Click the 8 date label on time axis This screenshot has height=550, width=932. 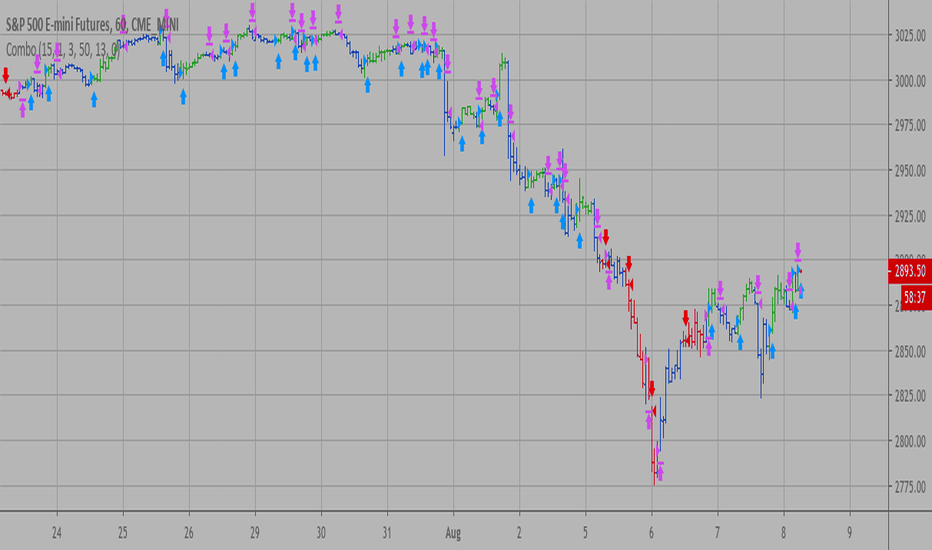[x=783, y=533]
